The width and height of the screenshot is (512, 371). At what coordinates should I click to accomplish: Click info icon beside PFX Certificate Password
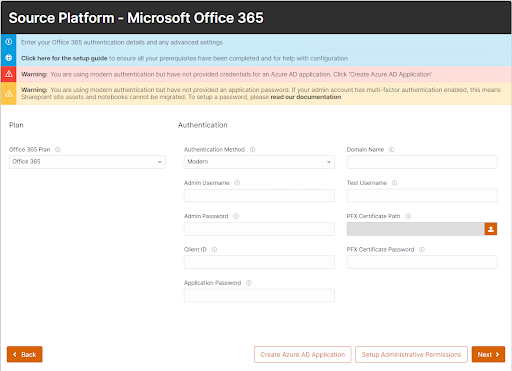(x=422, y=249)
